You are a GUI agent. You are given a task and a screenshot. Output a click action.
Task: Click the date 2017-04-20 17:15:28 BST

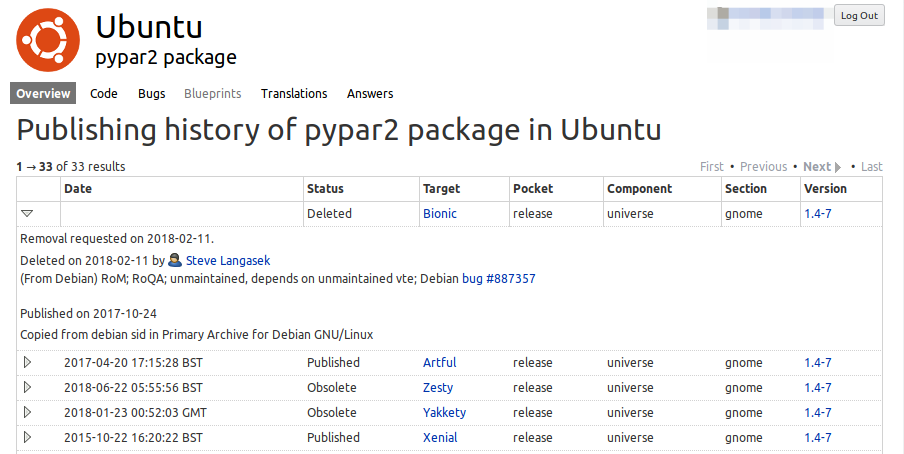pyautogui.click(x=133, y=362)
